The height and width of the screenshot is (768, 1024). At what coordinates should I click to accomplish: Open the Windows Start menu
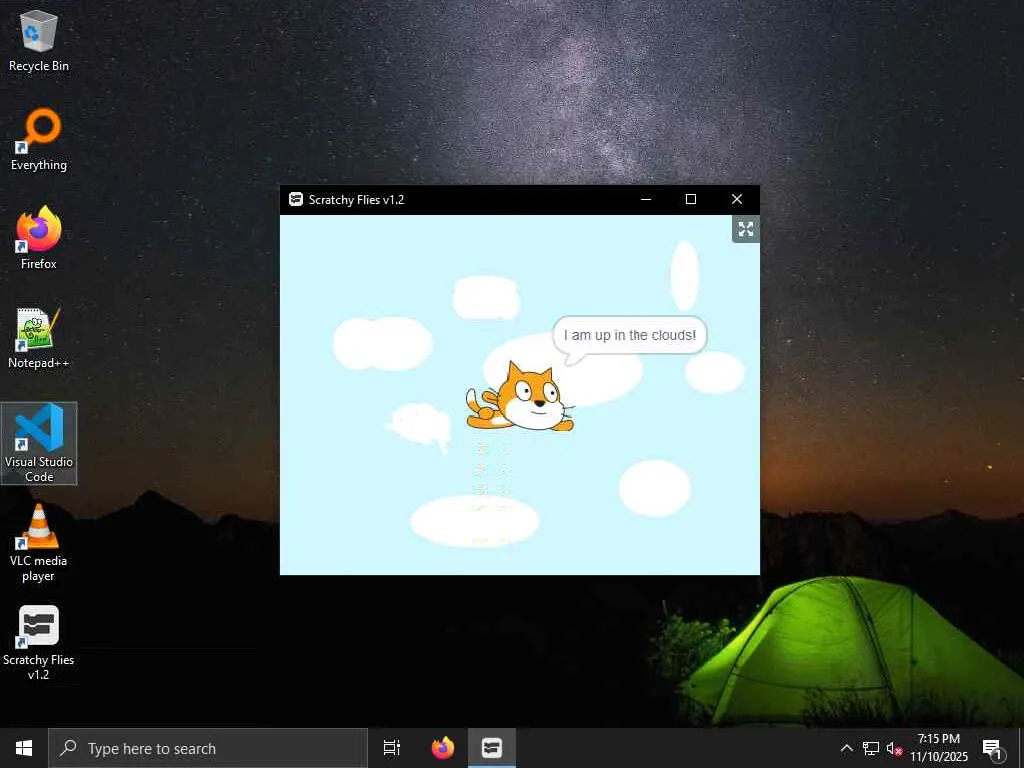click(24, 748)
